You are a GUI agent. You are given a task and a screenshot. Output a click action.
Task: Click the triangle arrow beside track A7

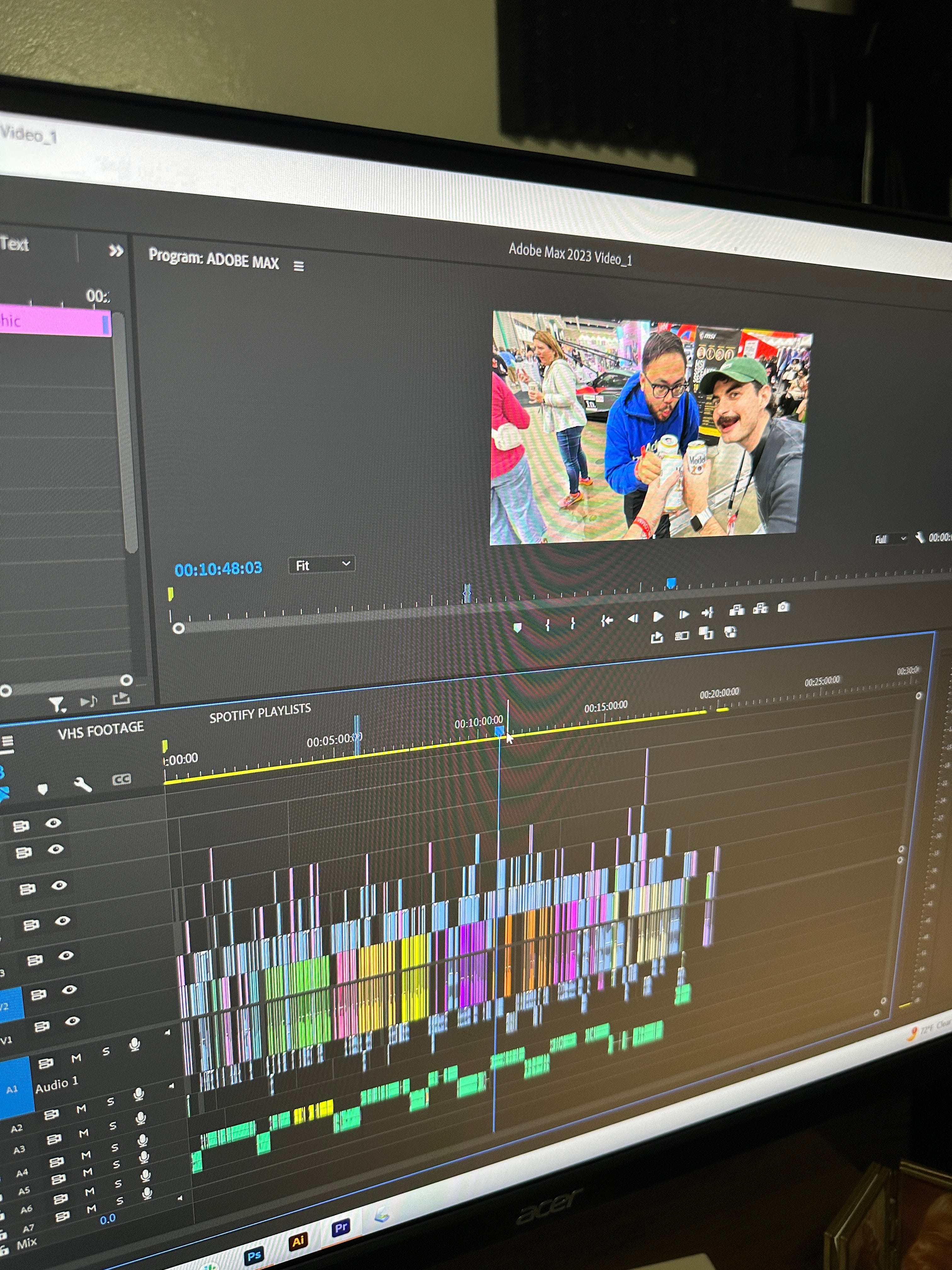point(180,1198)
